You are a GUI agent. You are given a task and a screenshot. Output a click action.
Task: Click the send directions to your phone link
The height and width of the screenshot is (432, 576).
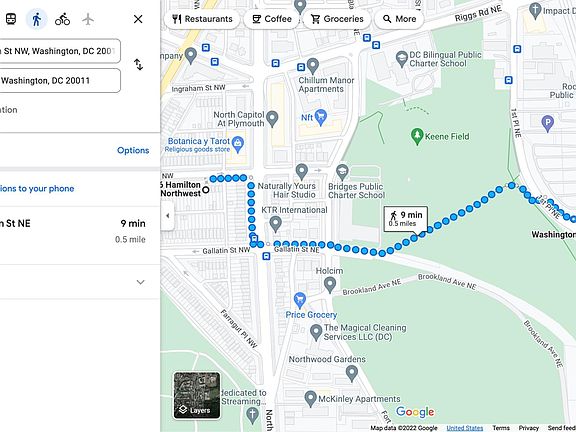[x=37, y=188]
